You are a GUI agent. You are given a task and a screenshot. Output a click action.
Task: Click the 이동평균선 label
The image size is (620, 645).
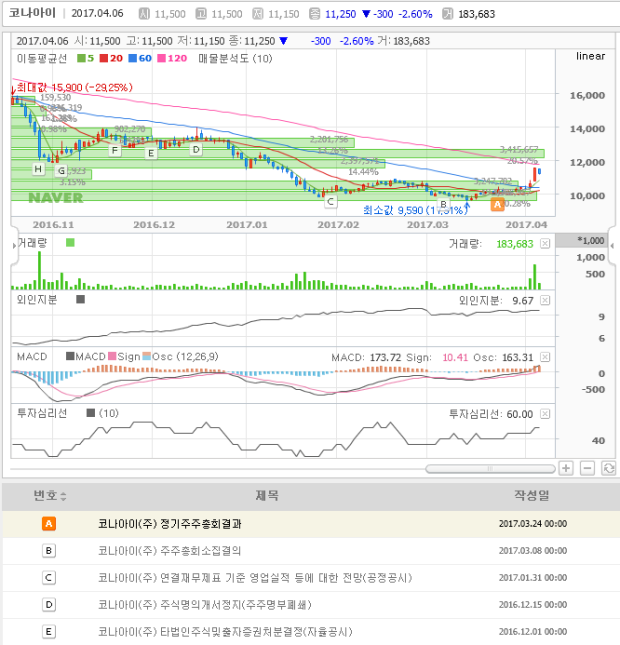coord(42,58)
